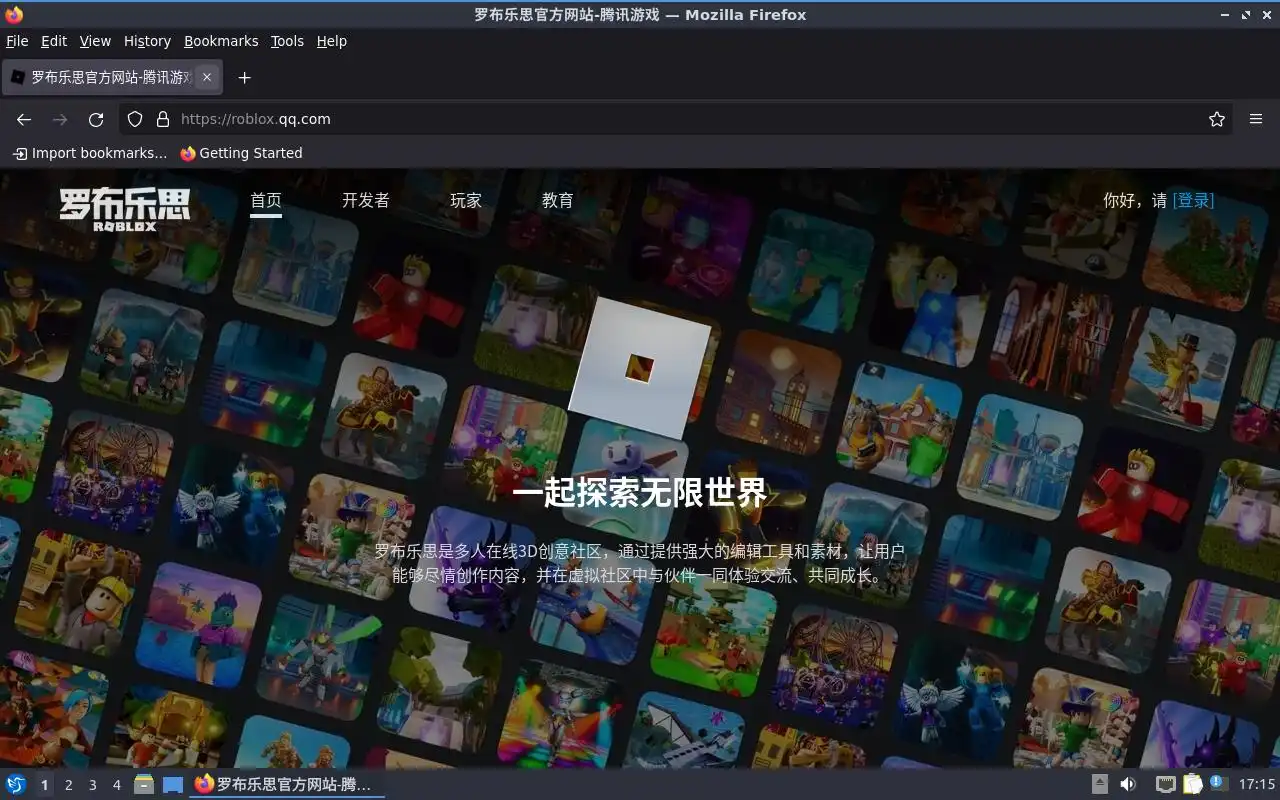
Task: Close the 罗布乐思官方网站 tab
Action: pyautogui.click(x=207, y=77)
